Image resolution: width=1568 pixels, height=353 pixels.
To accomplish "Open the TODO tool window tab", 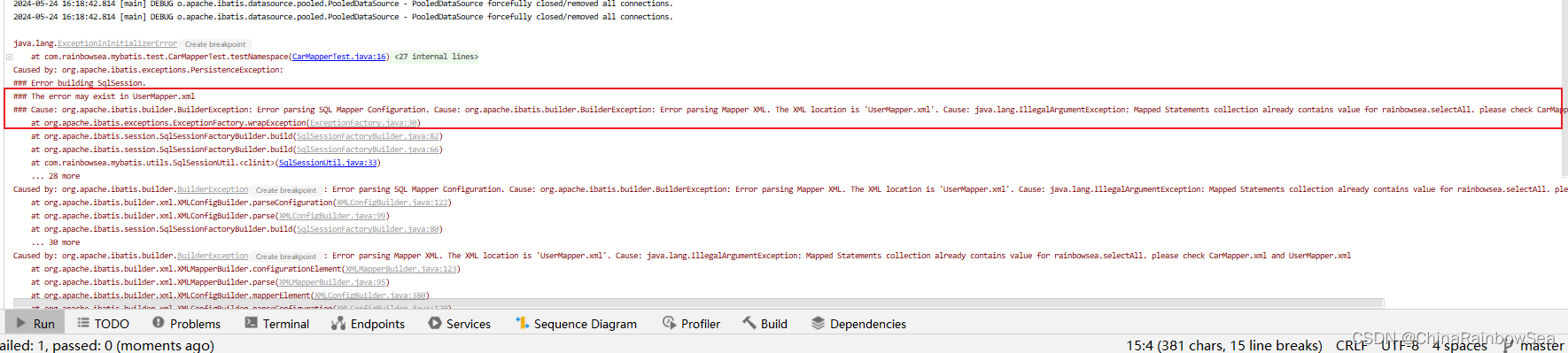I will [103, 324].
